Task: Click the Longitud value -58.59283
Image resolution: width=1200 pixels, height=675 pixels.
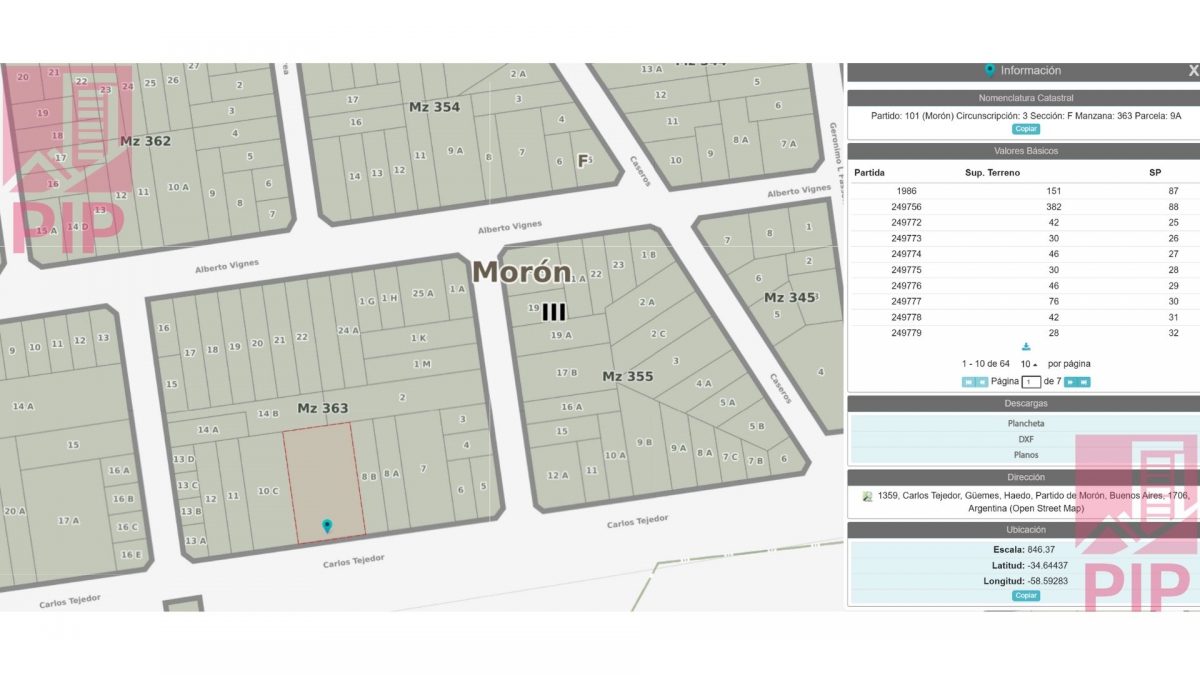Action: pyautogui.click(x=1047, y=581)
